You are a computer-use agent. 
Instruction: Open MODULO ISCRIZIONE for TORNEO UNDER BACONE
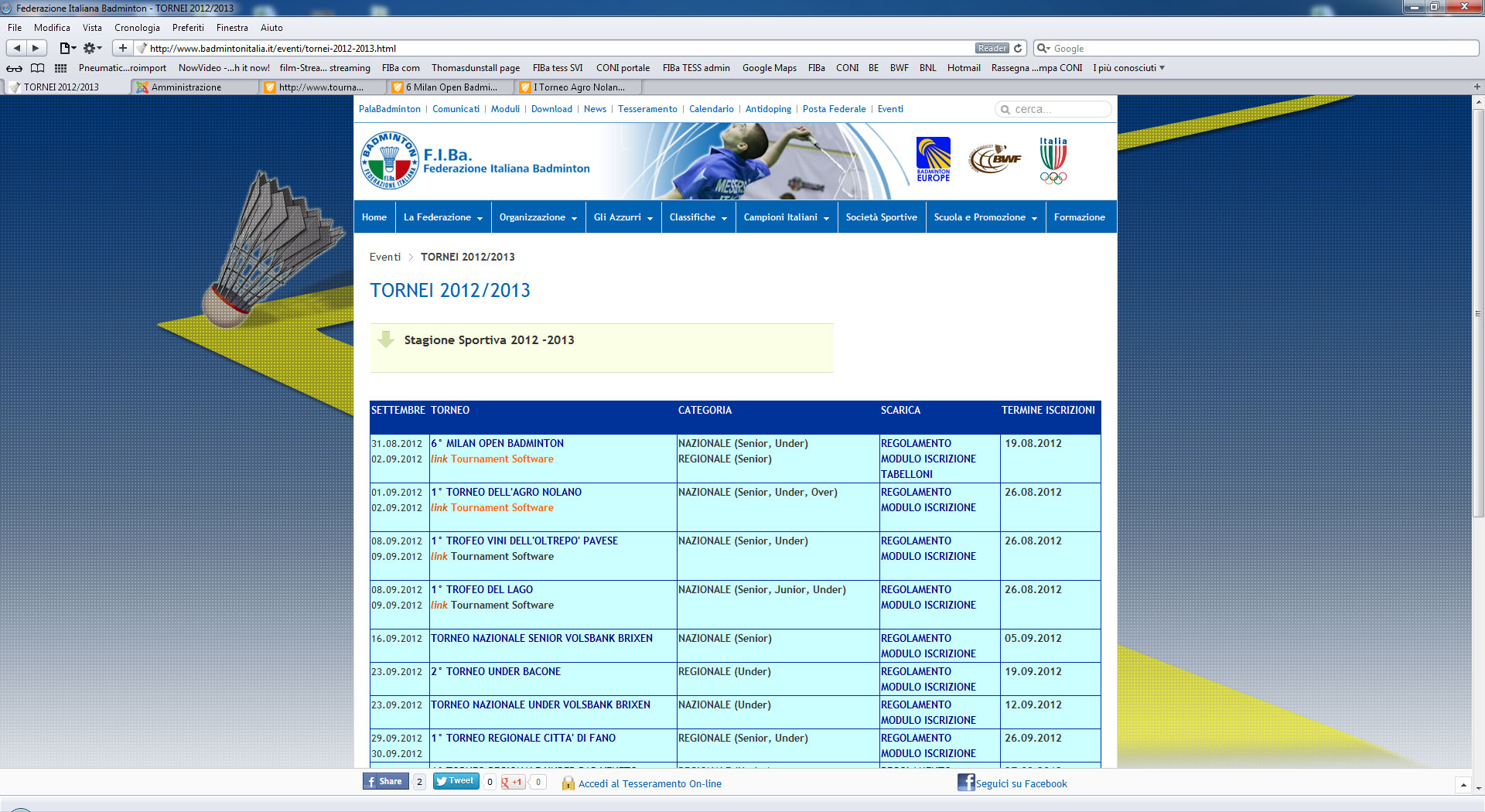coord(928,687)
